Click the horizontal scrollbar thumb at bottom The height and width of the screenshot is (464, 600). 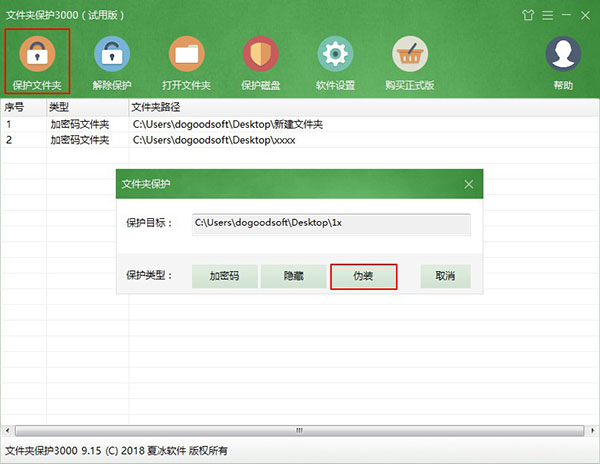297,431
